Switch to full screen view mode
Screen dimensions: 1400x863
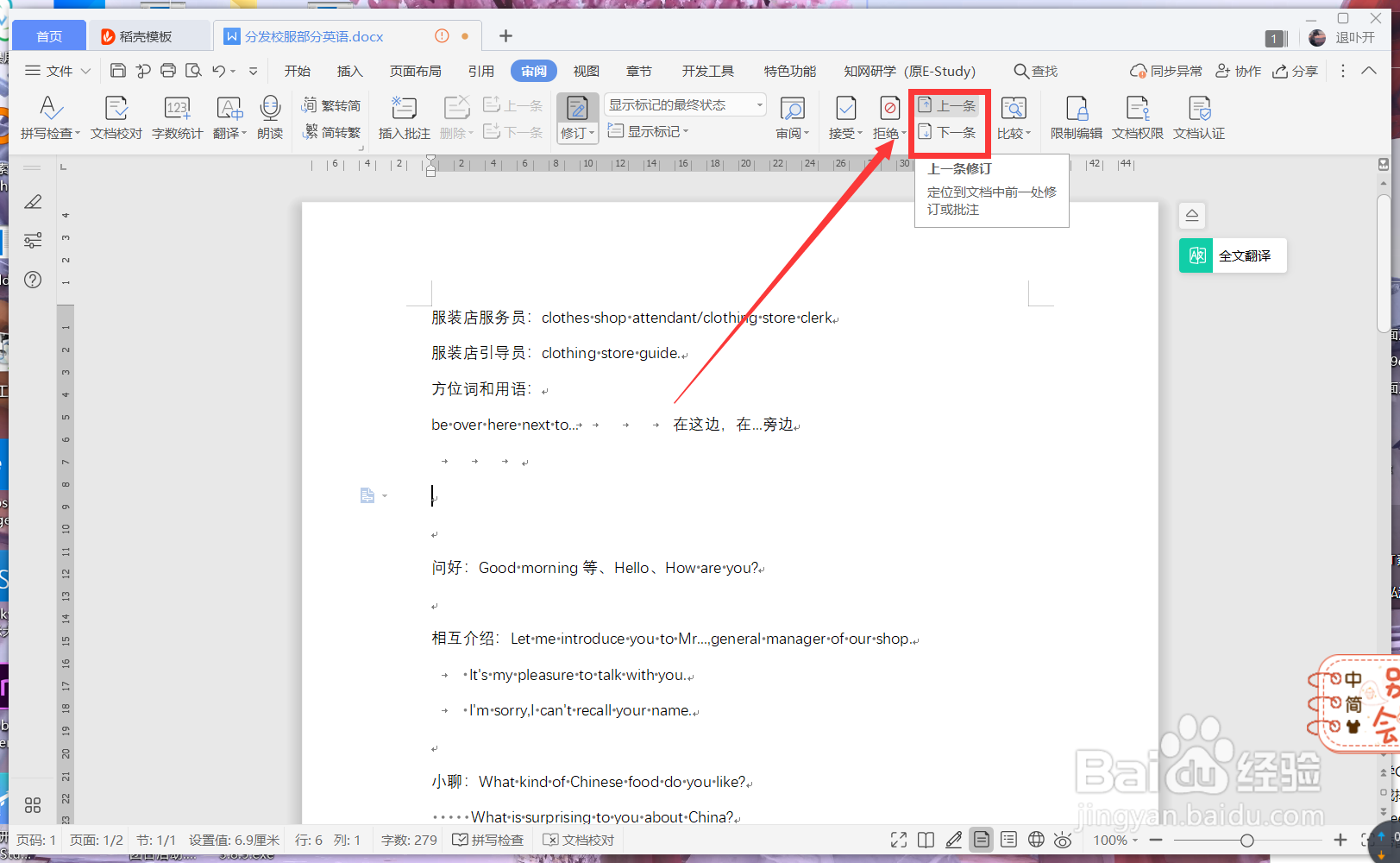(898, 839)
